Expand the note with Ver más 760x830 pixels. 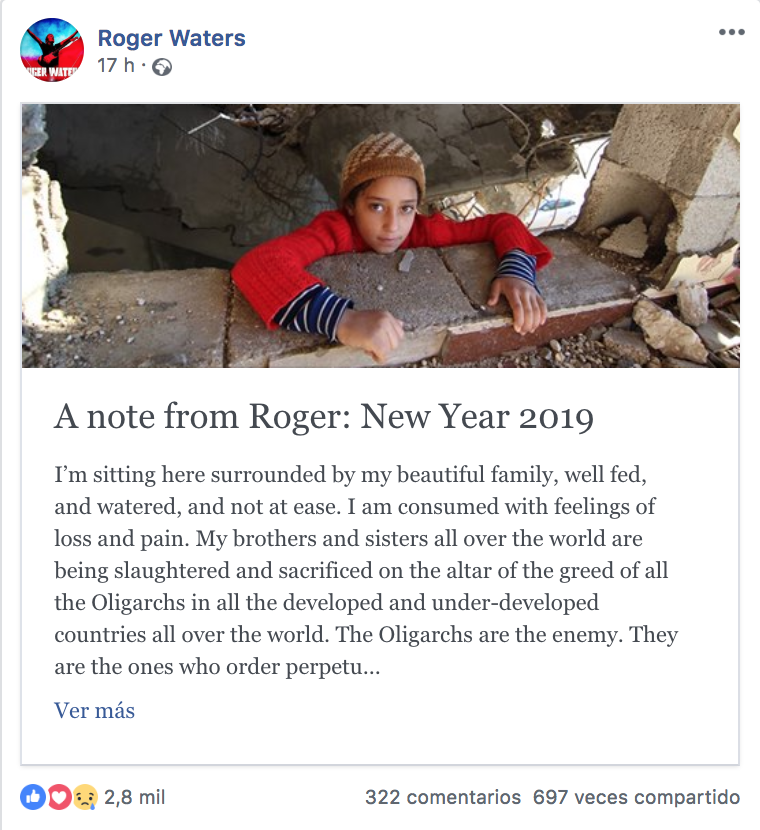pyautogui.click(x=94, y=710)
